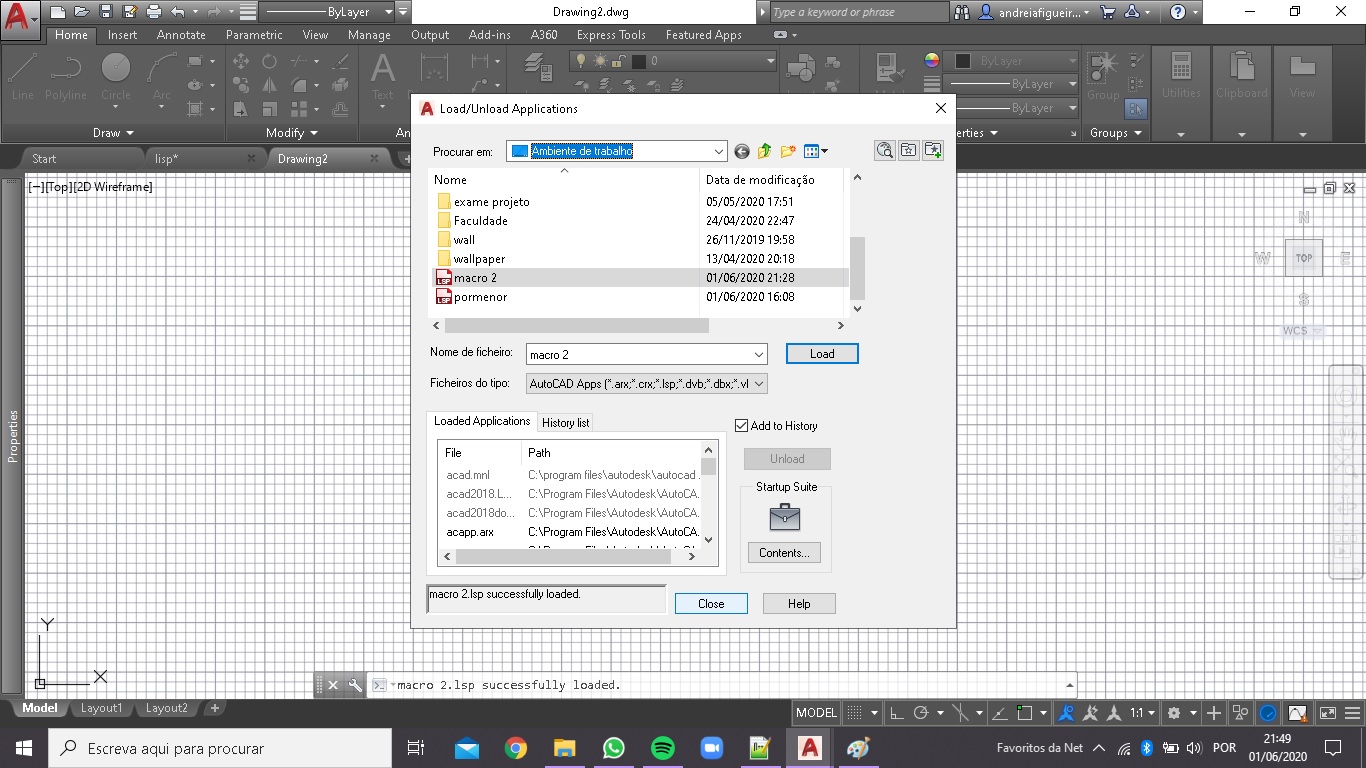Toggle Polar tracking in the status bar

click(923, 713)
